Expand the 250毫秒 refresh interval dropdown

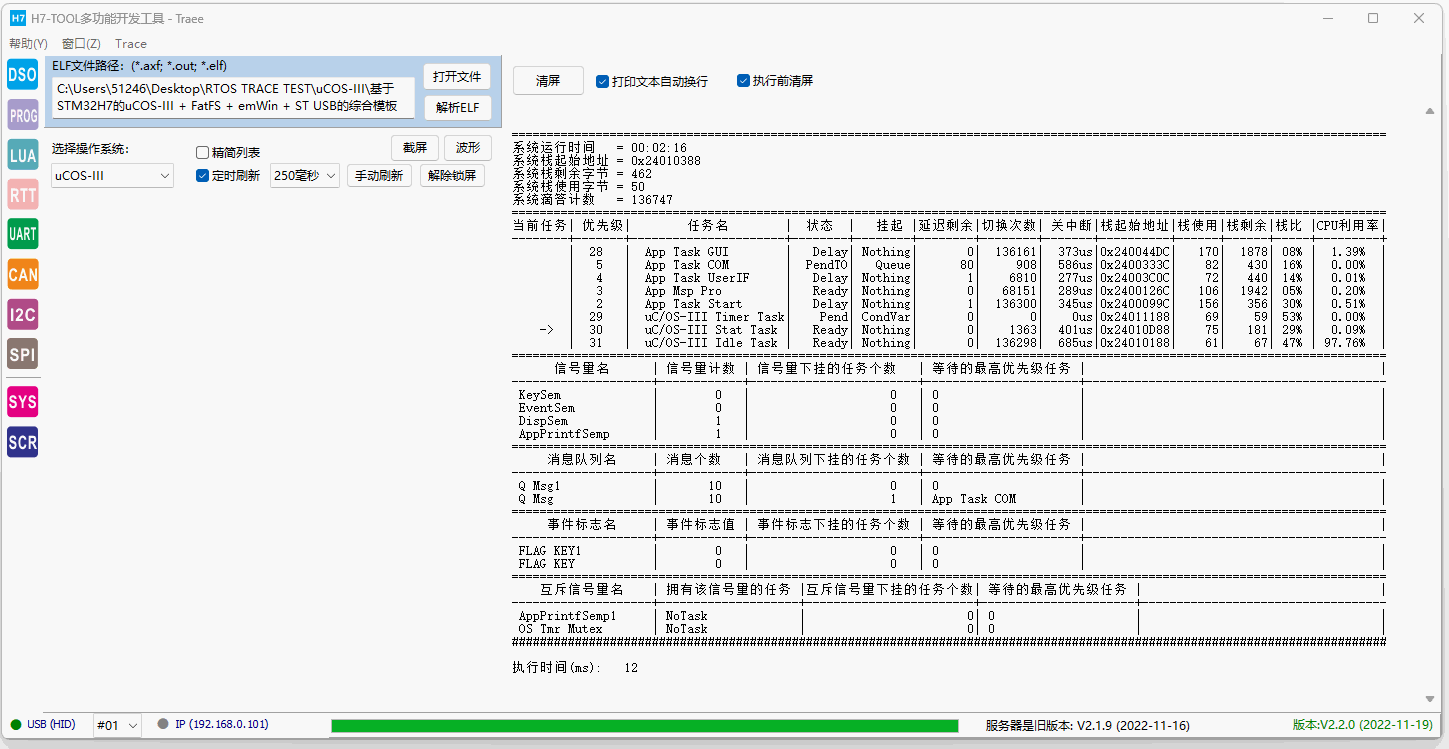pyautogui.click(x=304, y=176)
